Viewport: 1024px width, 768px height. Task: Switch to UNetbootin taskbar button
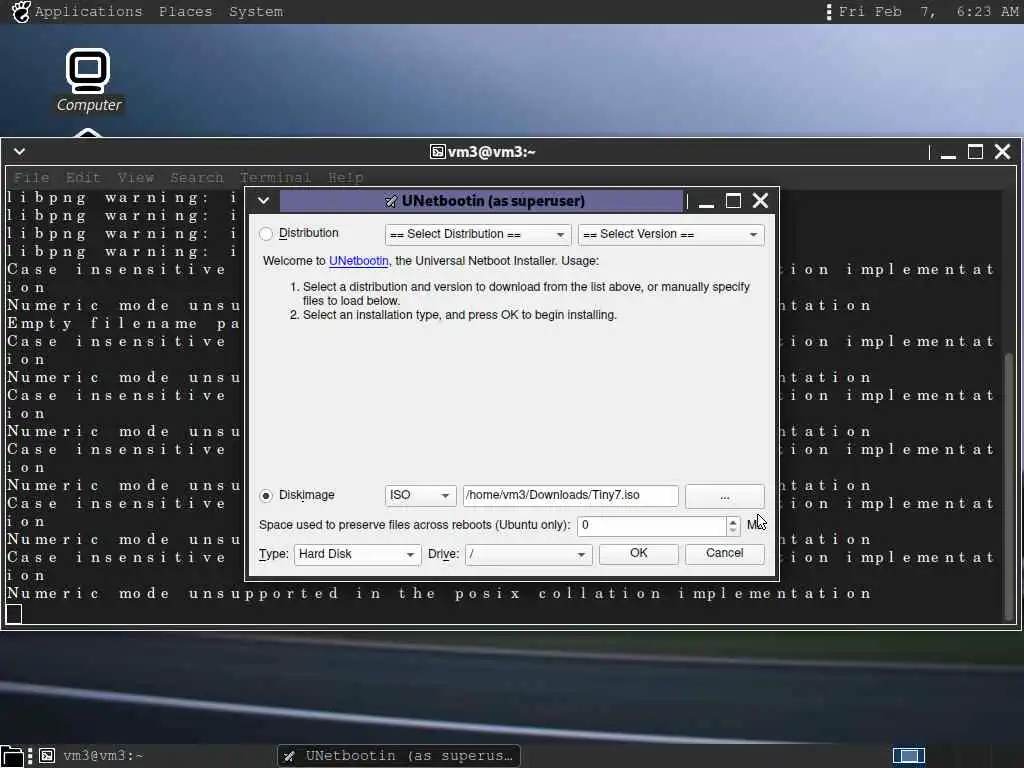click(x=399, y=756)
